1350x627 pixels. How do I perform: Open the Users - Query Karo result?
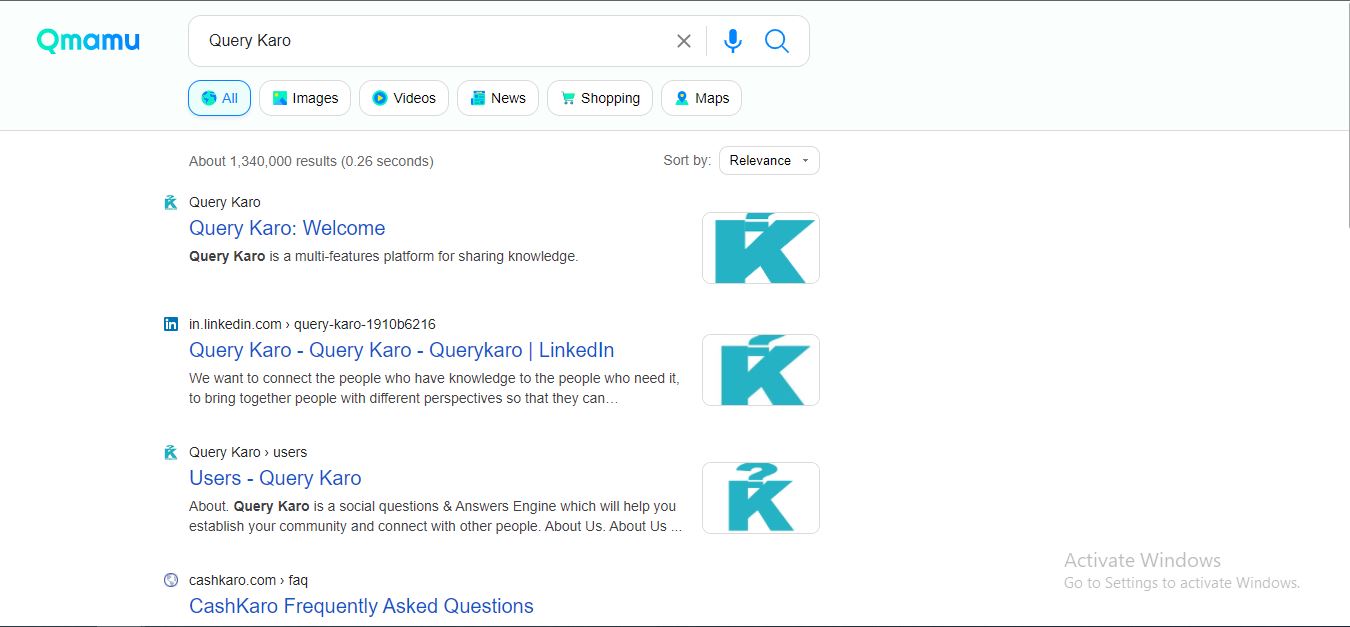click(275, 478)
